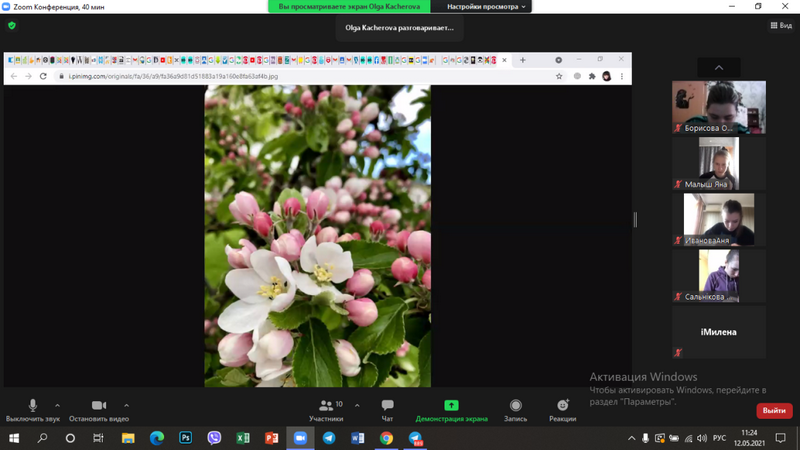This screenshot has width=800, height=450.
Task: Close the active browser tab
Action: click(x=504, y=60)
